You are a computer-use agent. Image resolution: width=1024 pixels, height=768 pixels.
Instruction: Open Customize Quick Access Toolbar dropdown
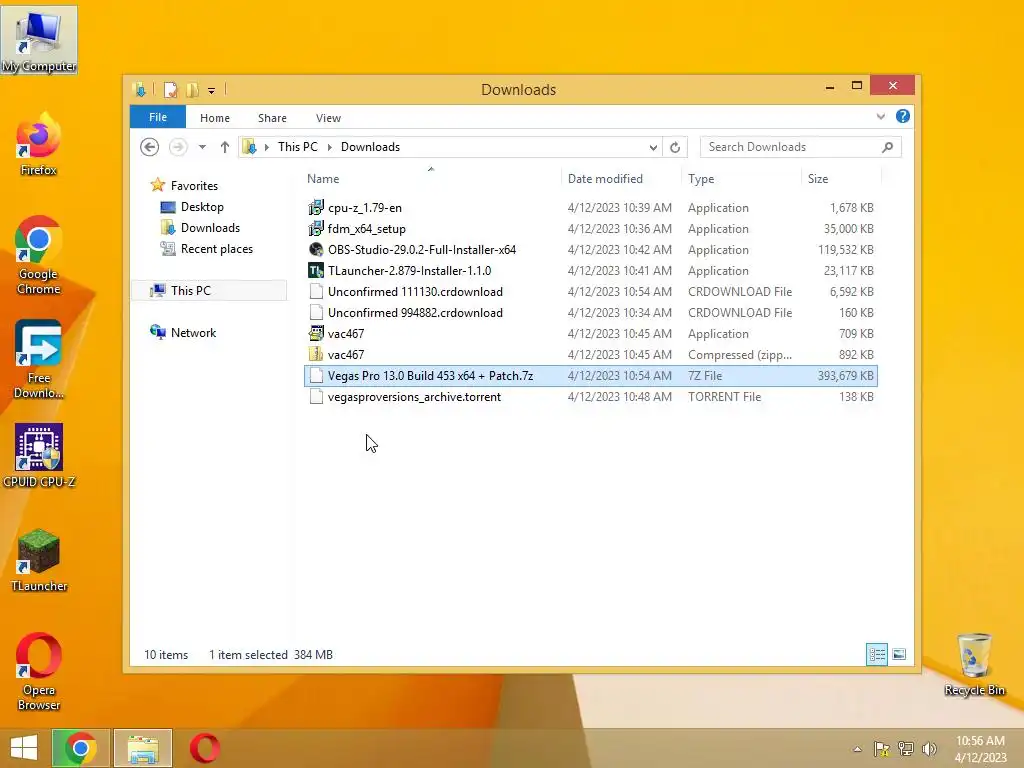click(212, 91)
